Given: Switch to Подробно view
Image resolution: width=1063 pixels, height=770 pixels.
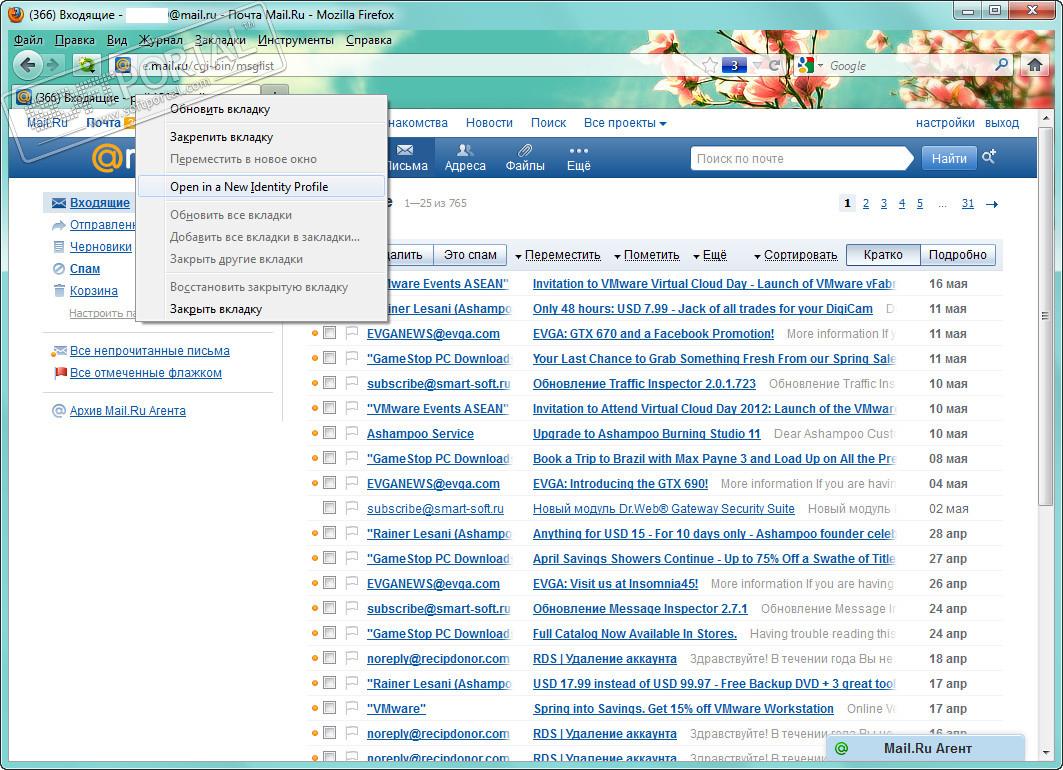Looking at the screenshot, I should [x=957, y=255].
